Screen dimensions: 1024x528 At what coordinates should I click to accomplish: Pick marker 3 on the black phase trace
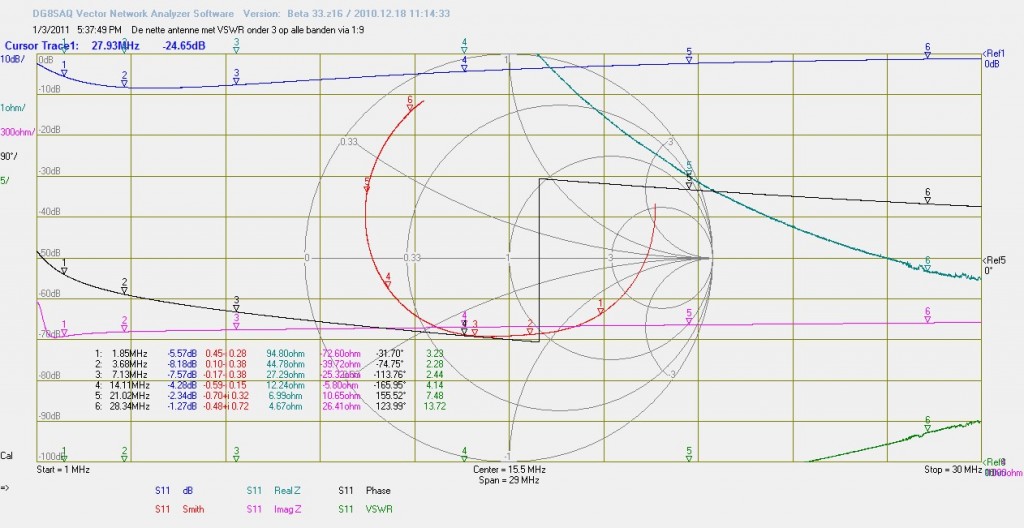236,304
